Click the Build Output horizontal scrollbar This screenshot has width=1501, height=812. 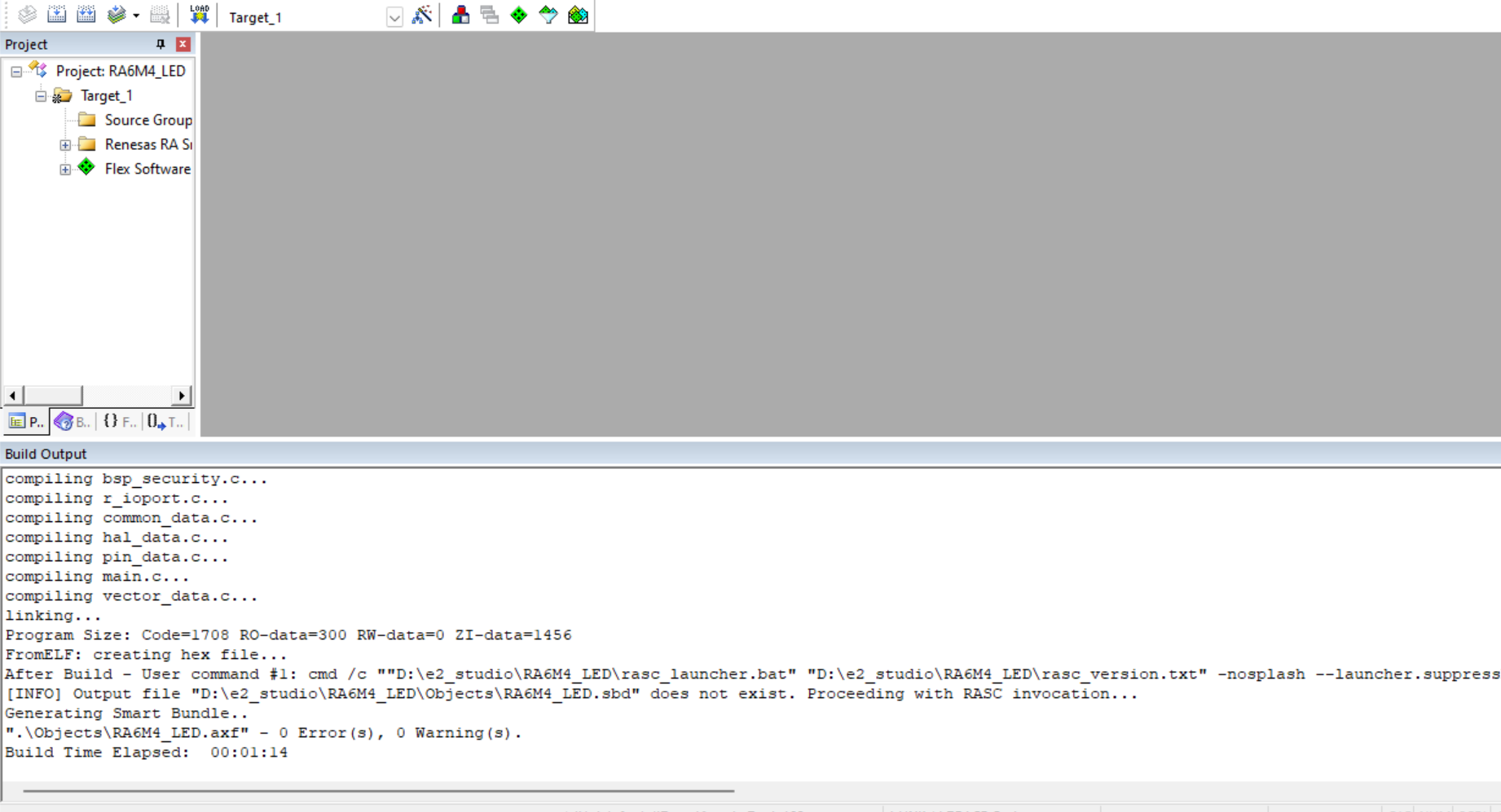[x=379, y=790]
